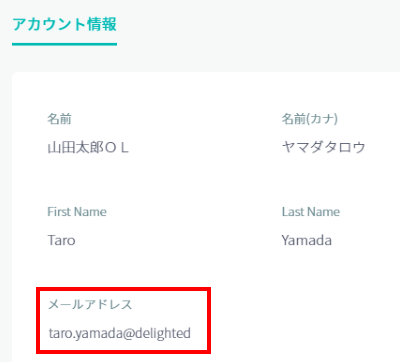The height and width of the screenshot is (362, 400).
Task: Click the first name value Taro
Action: click(61, 240)
